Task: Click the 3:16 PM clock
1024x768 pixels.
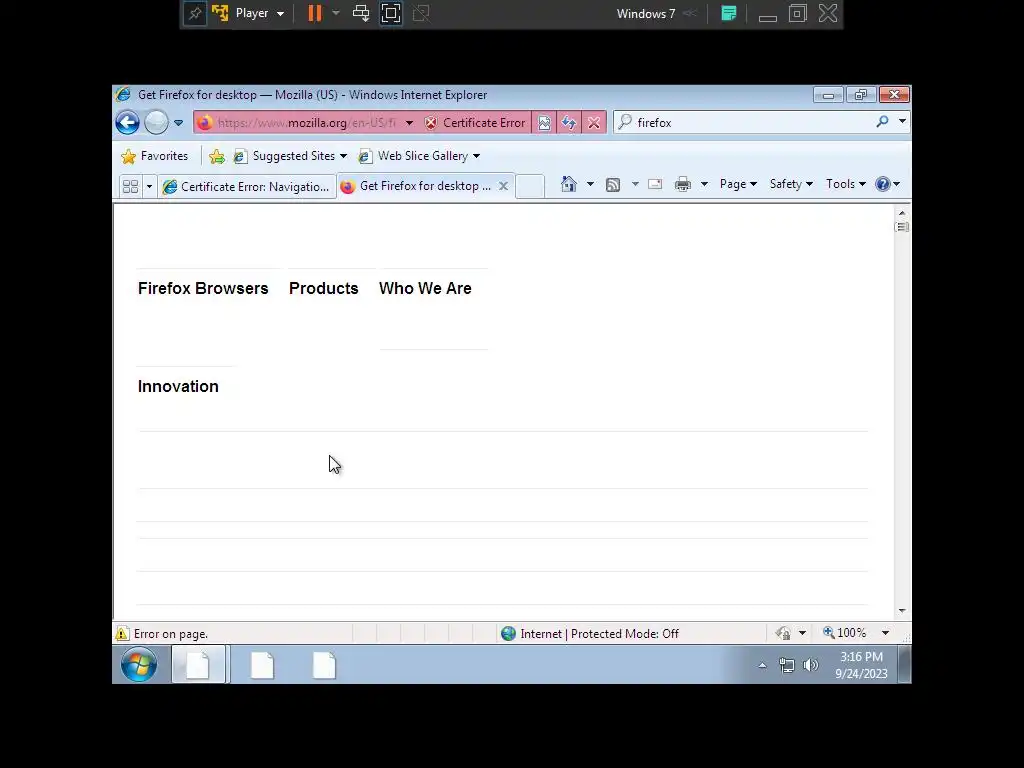Action: pyautogui.click(x=861, y=658)
